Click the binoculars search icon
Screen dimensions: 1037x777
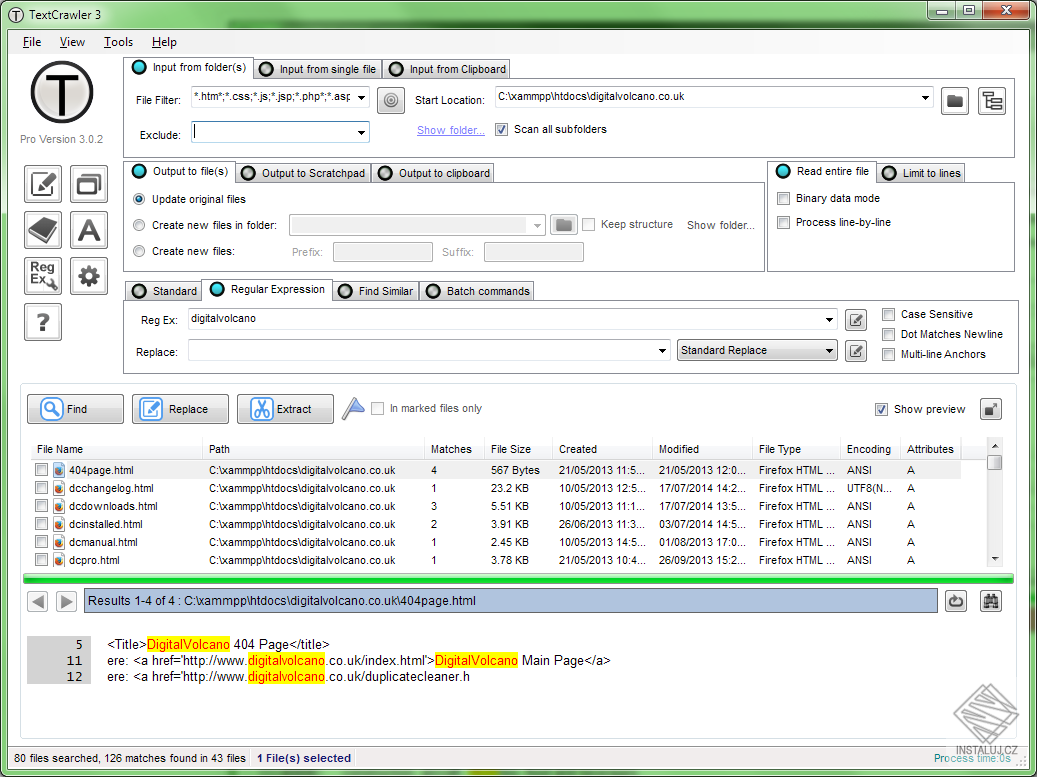(x=990, y=601)
